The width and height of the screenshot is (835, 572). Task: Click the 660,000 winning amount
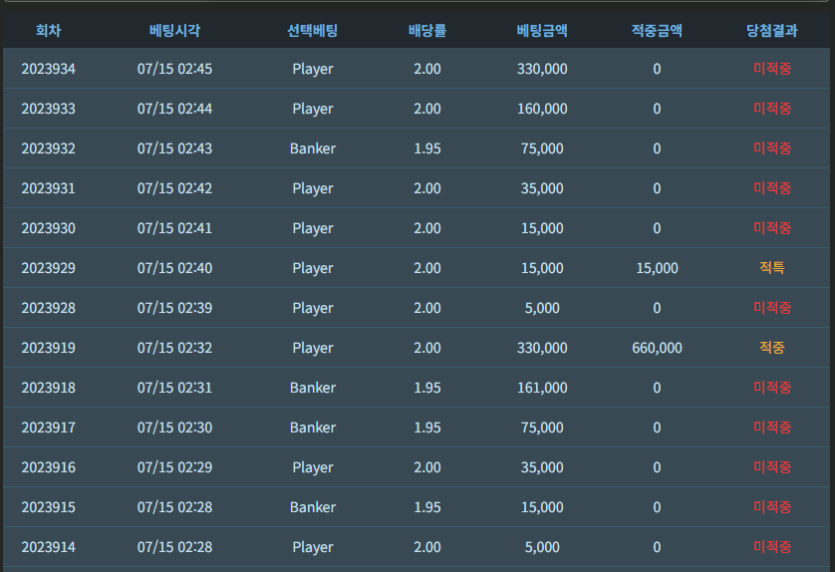click(657, 348)
